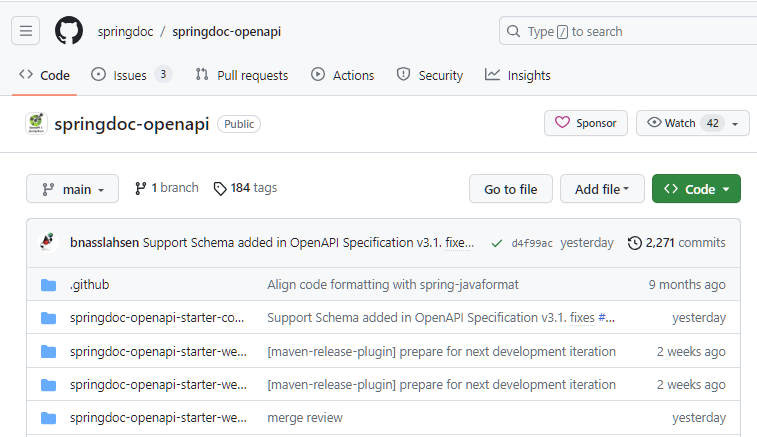Click the Watch eye icon
757x437 pixels.
click(654, 123)
